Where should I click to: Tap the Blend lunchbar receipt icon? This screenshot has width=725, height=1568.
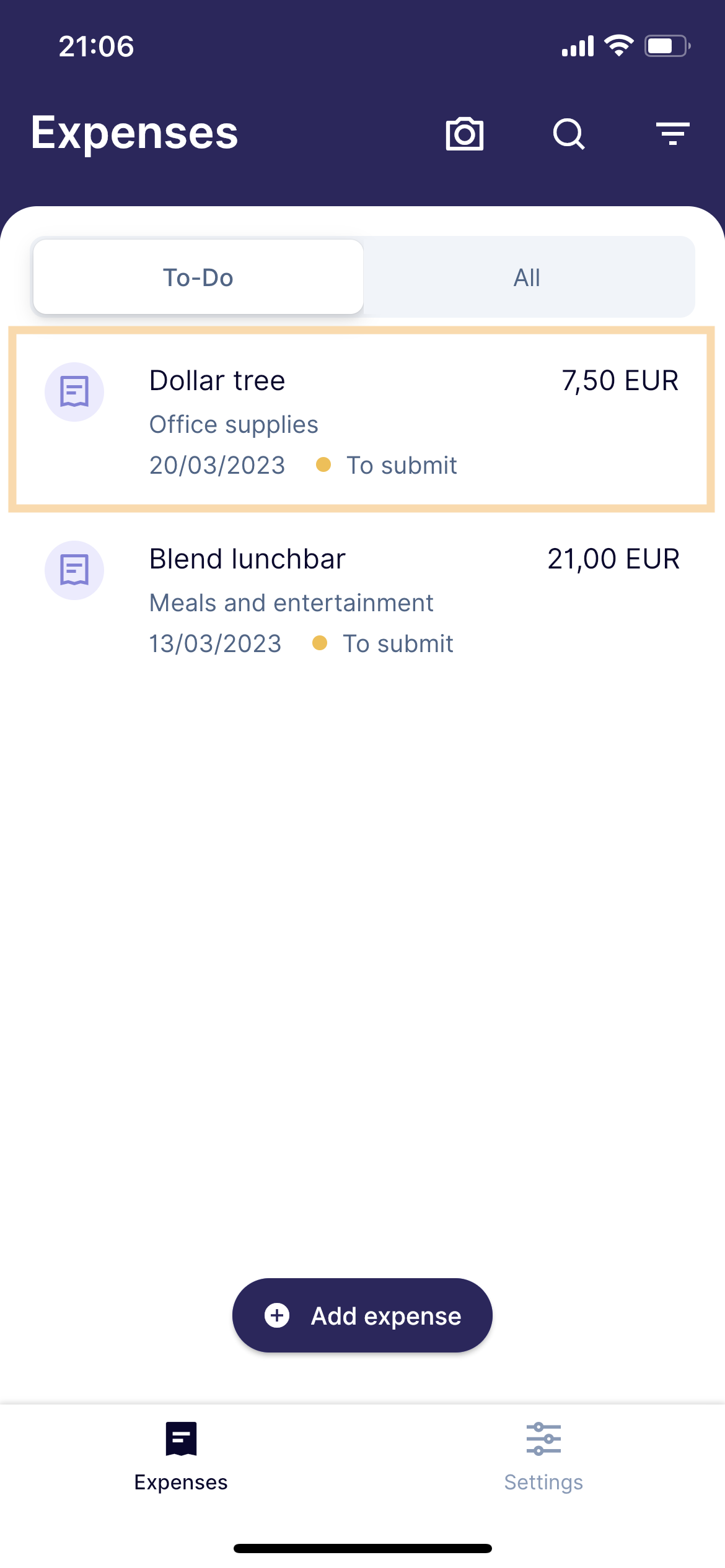[x=74, y=570]
